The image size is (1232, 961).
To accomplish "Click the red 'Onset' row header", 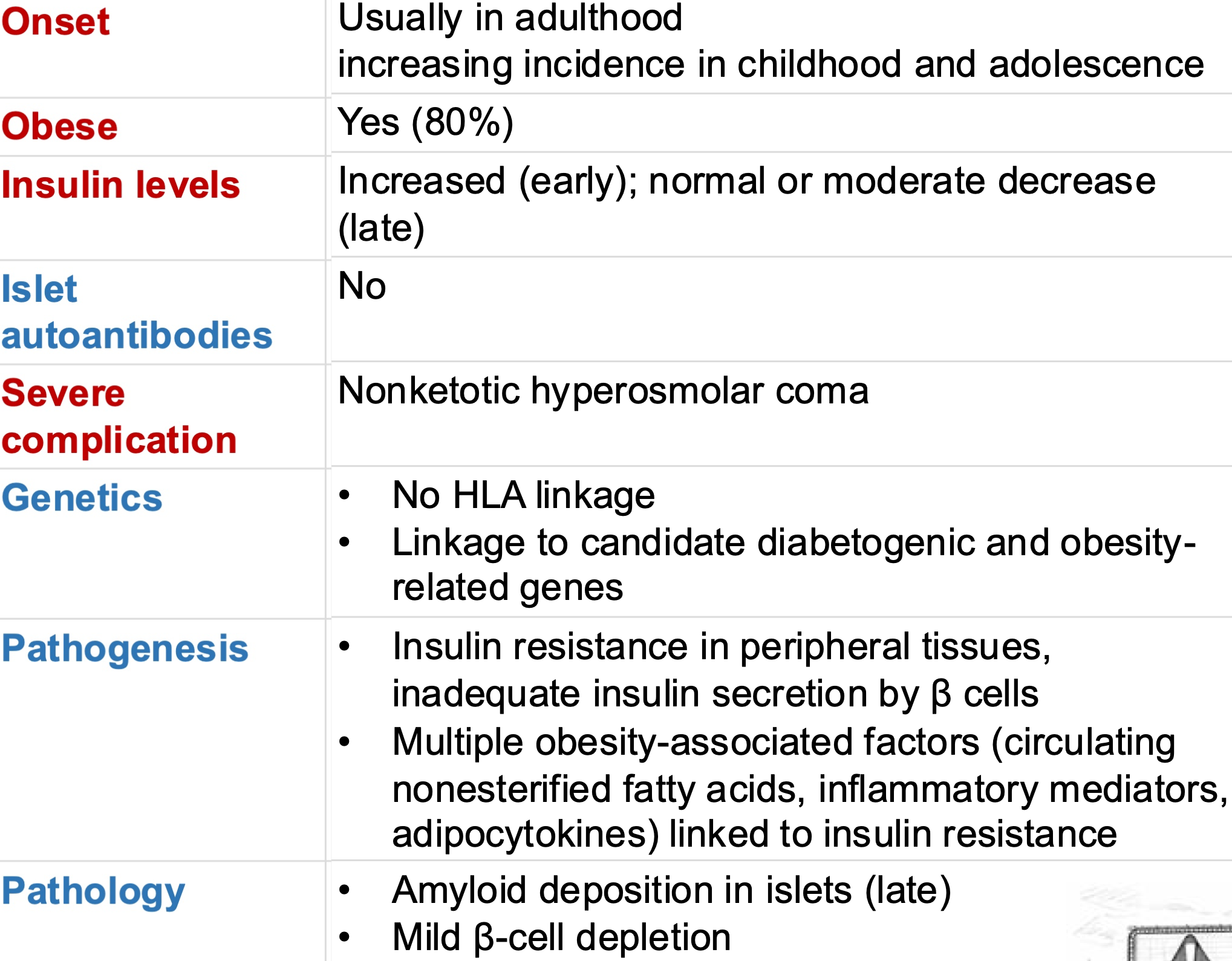I will click(56, 22).
